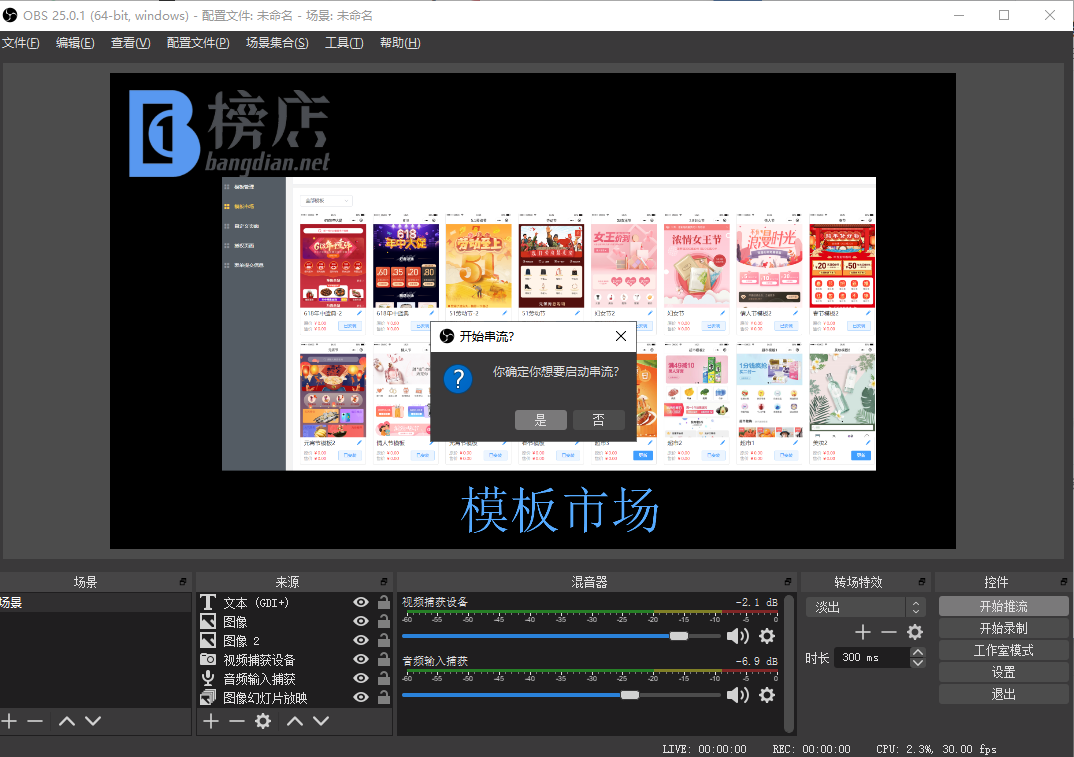This screenshot has width=1074, height=757.
Task: Confirm streaming by clicking 是
Action: point(541,420)
